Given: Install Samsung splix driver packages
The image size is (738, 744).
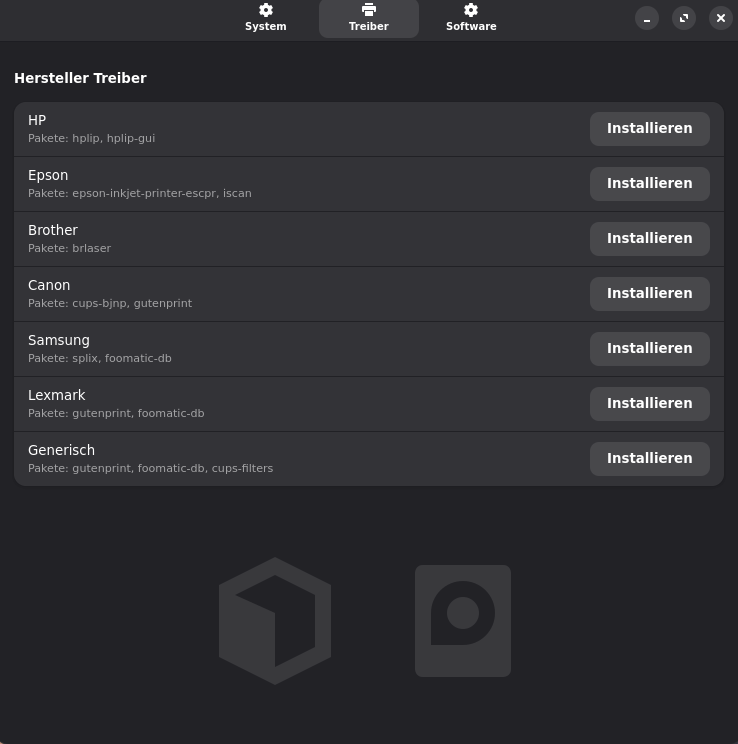Looking at the screenshot, I should 649,348.
